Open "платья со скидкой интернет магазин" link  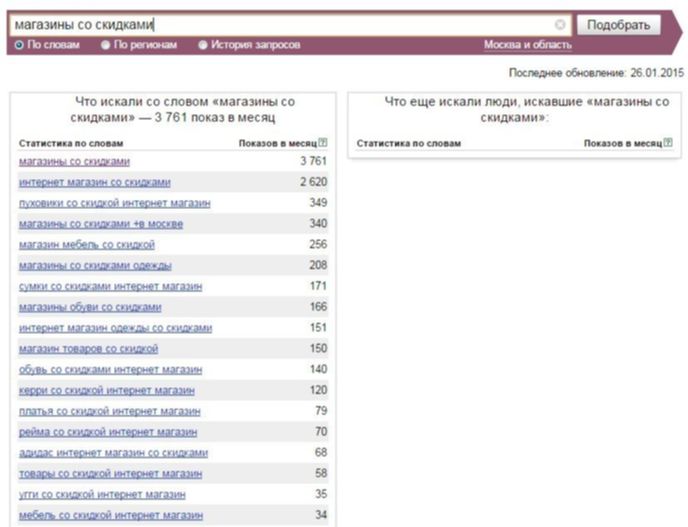pyautogui.click(x=110, y=412)
